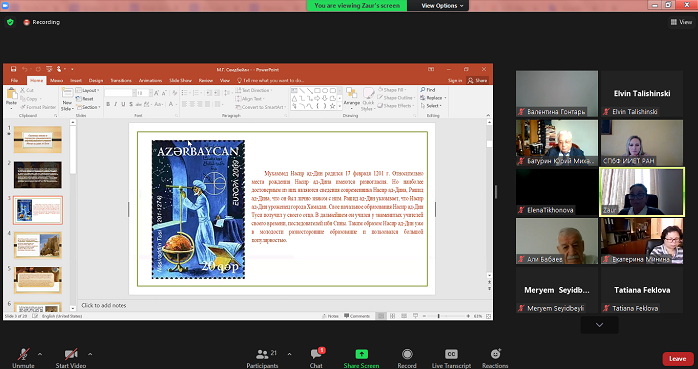This screenshot has height=369, width=698.
Task: Open the View Options dropdown
Action: pos(442,6)
